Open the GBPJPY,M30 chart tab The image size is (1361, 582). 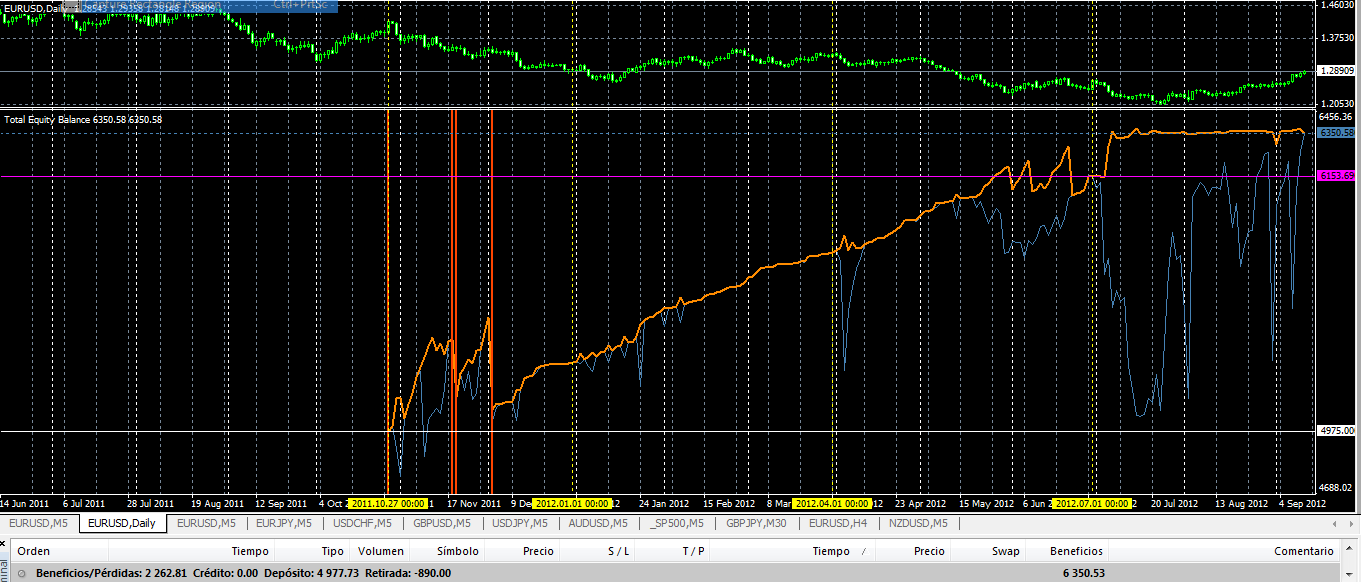coord(756,523)
